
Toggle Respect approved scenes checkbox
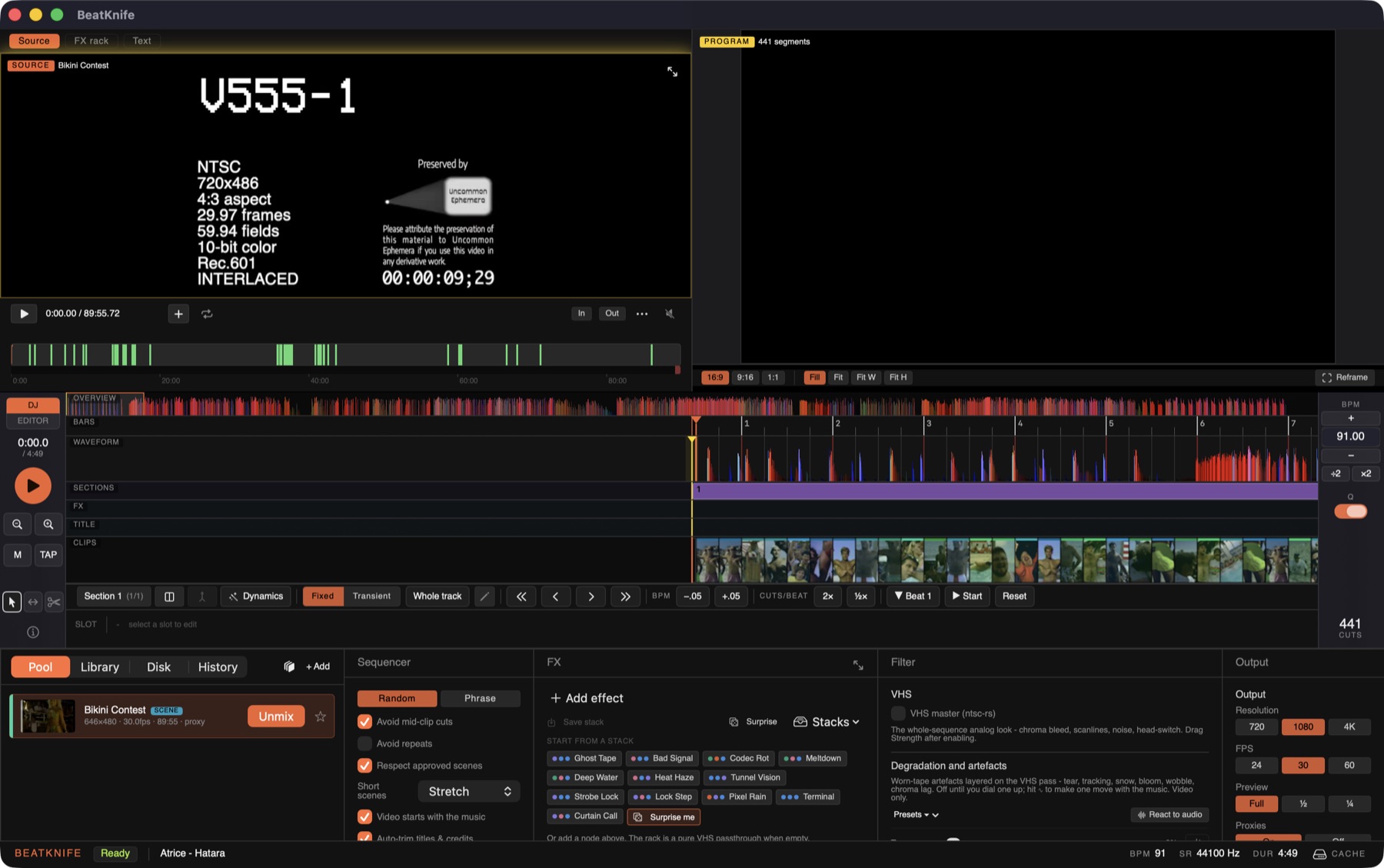click(x=364, y=766)
